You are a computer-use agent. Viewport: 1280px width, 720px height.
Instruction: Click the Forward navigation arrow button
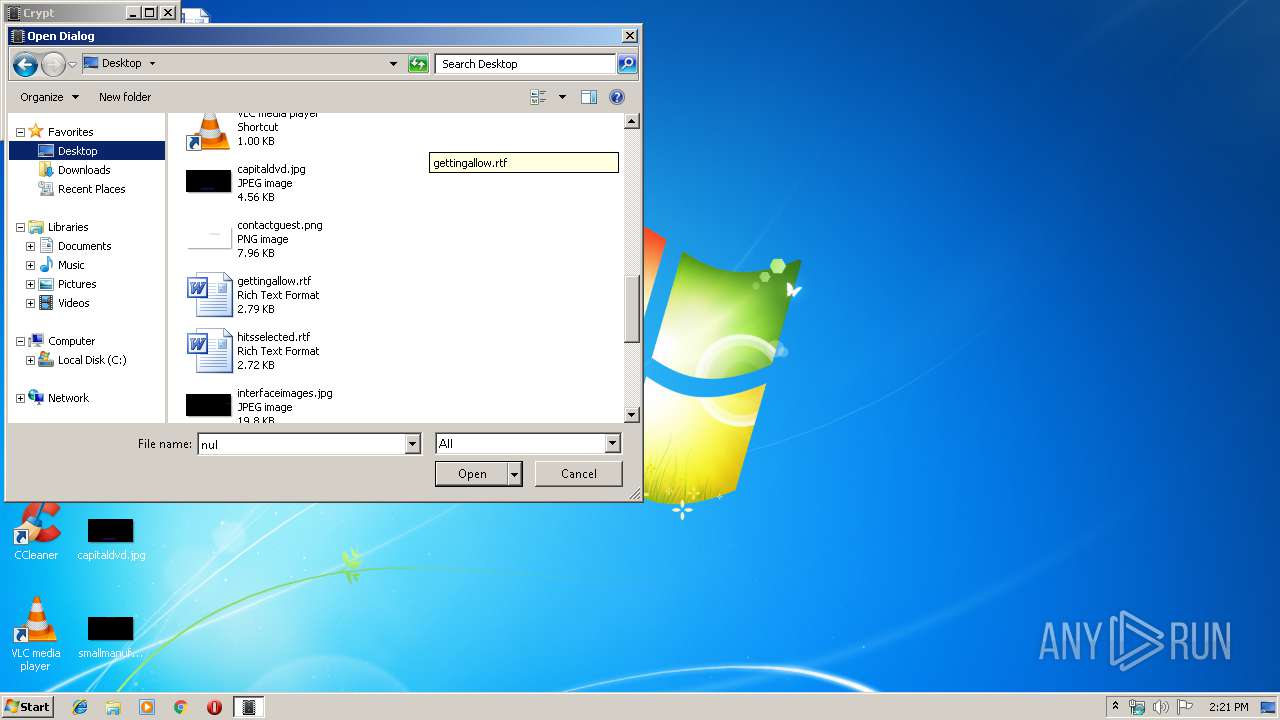coord(53,64)
